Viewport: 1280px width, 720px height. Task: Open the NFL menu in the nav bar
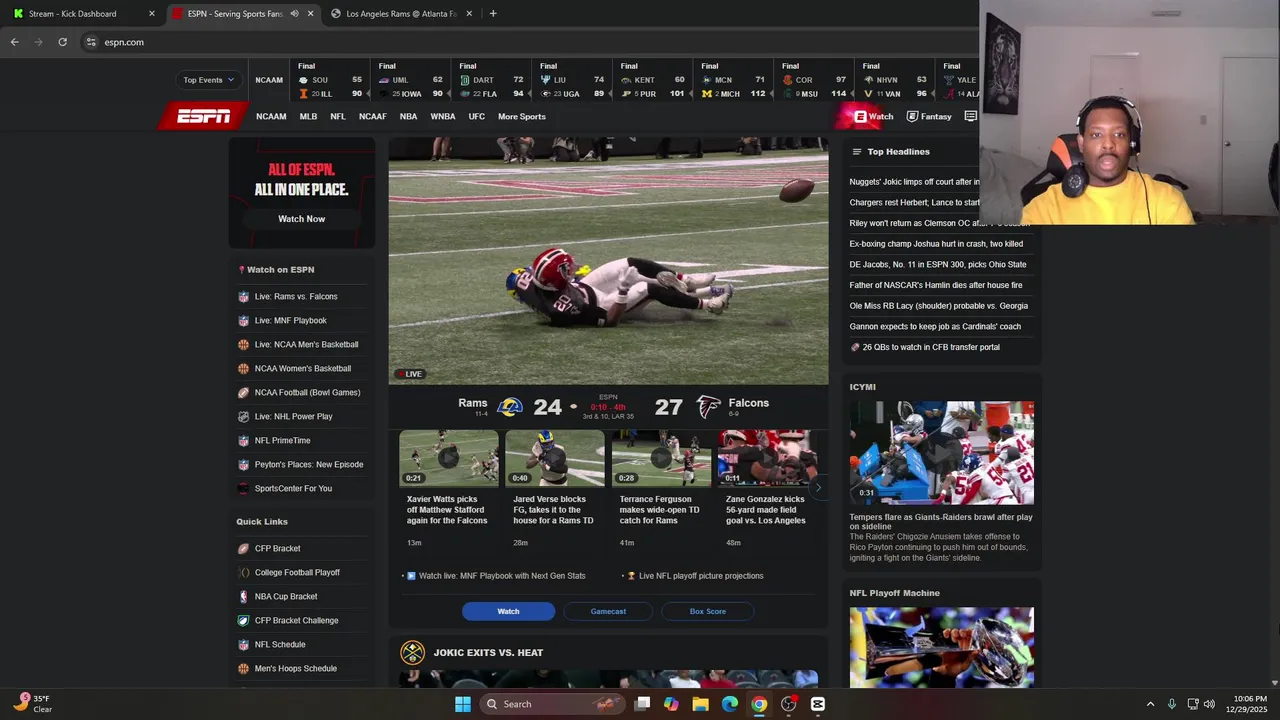click(x=338, y=117)
